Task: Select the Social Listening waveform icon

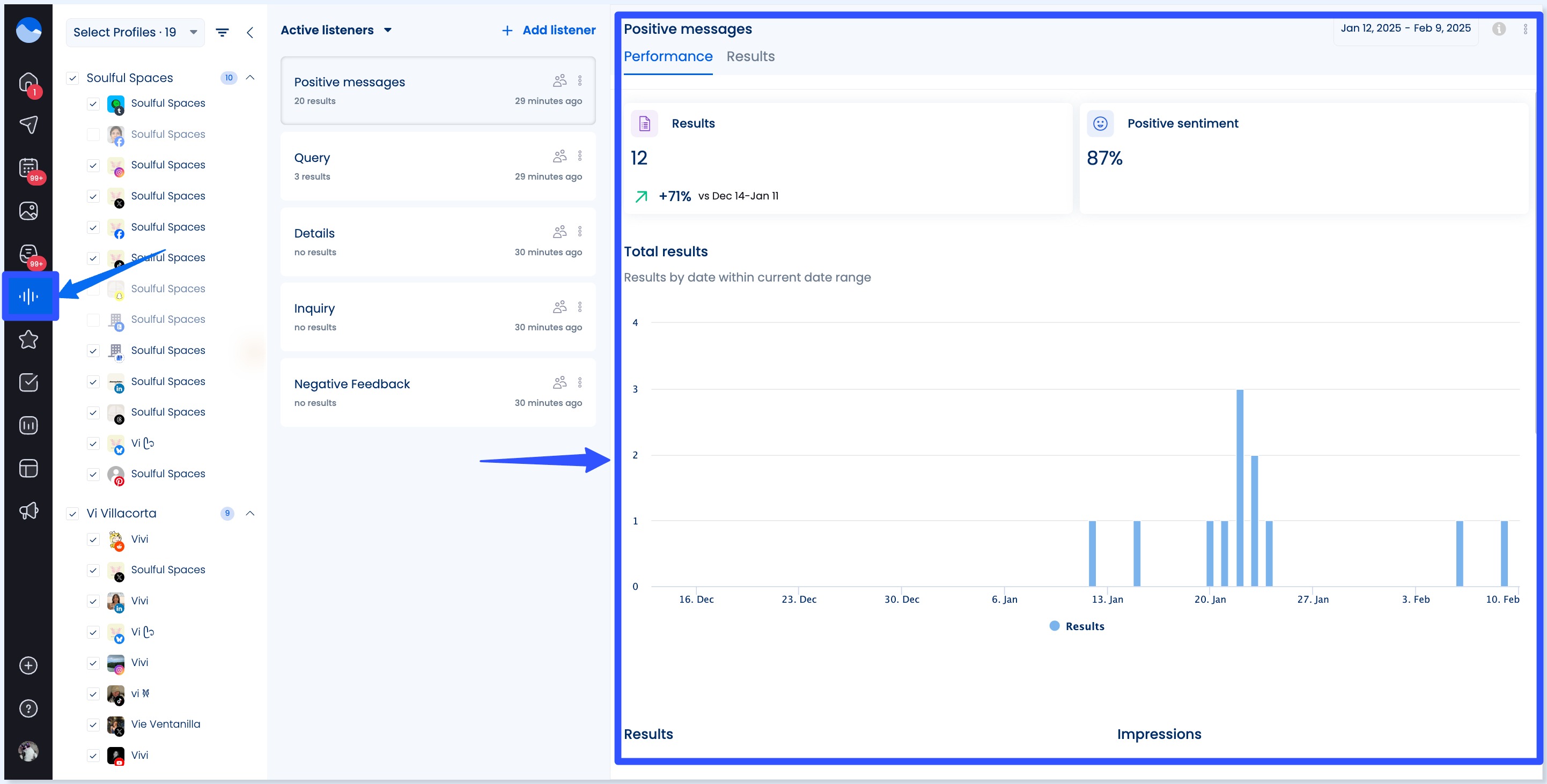Action: [x=28, y=295]
